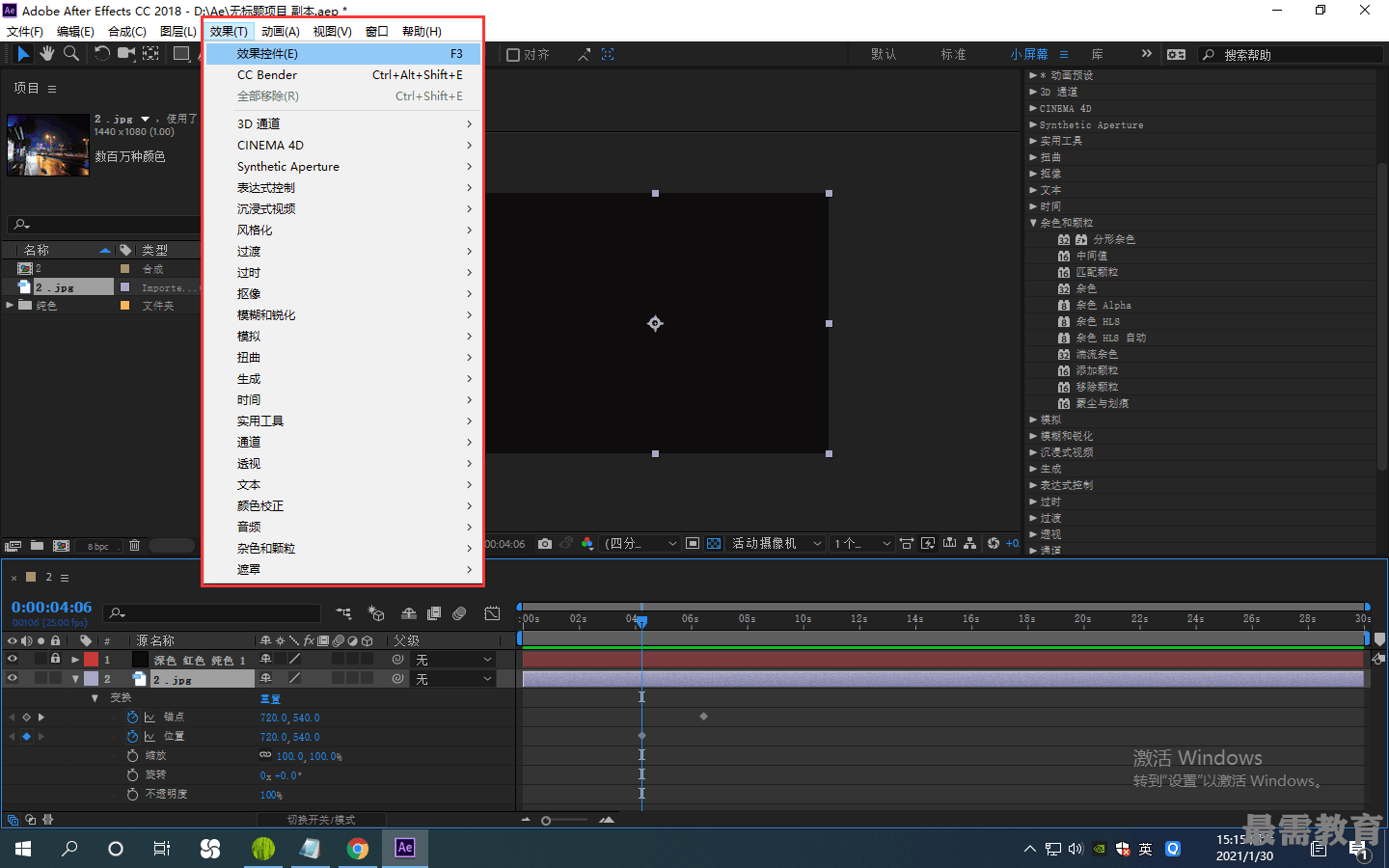
Task: Select the Rotation tool
Action: pyautogui.click(x=101, y=54)
